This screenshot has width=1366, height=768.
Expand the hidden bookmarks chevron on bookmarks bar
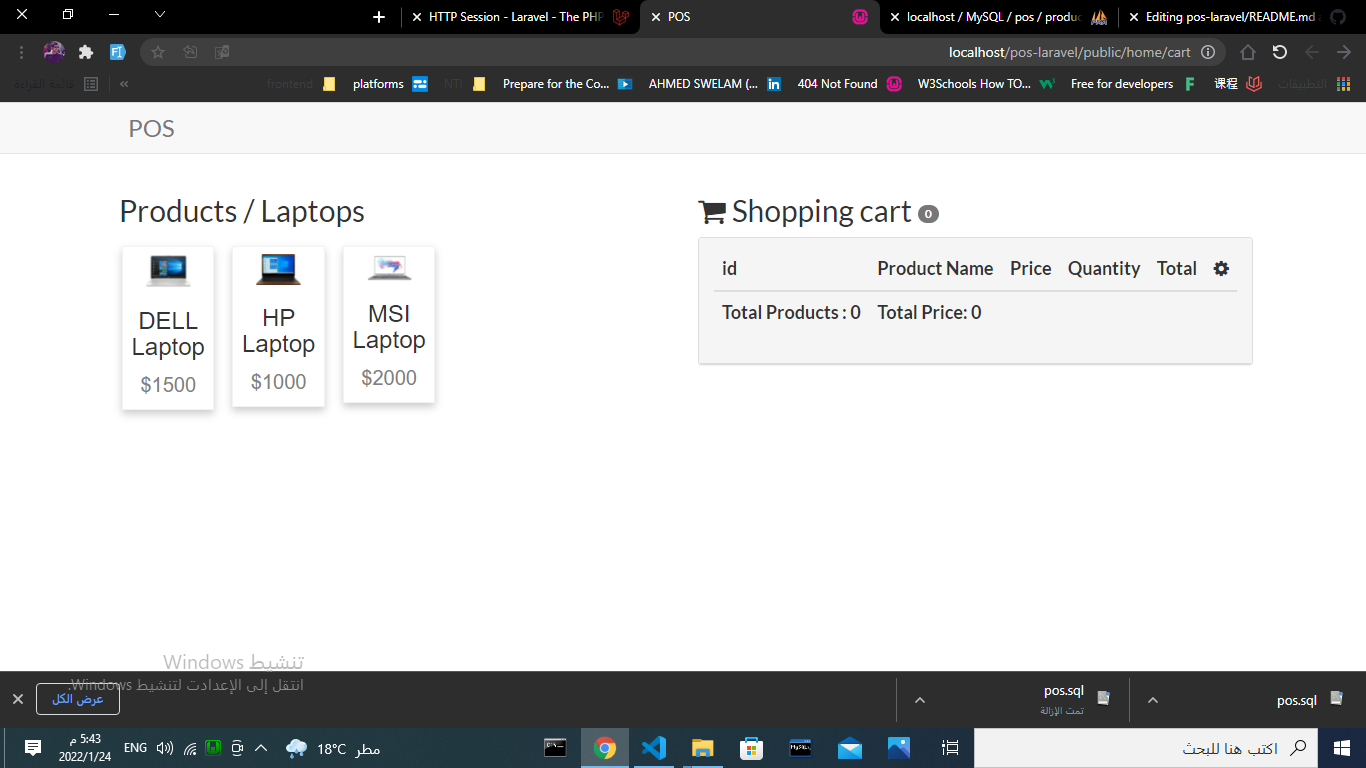pyautogui.click(x=123, y=84)
